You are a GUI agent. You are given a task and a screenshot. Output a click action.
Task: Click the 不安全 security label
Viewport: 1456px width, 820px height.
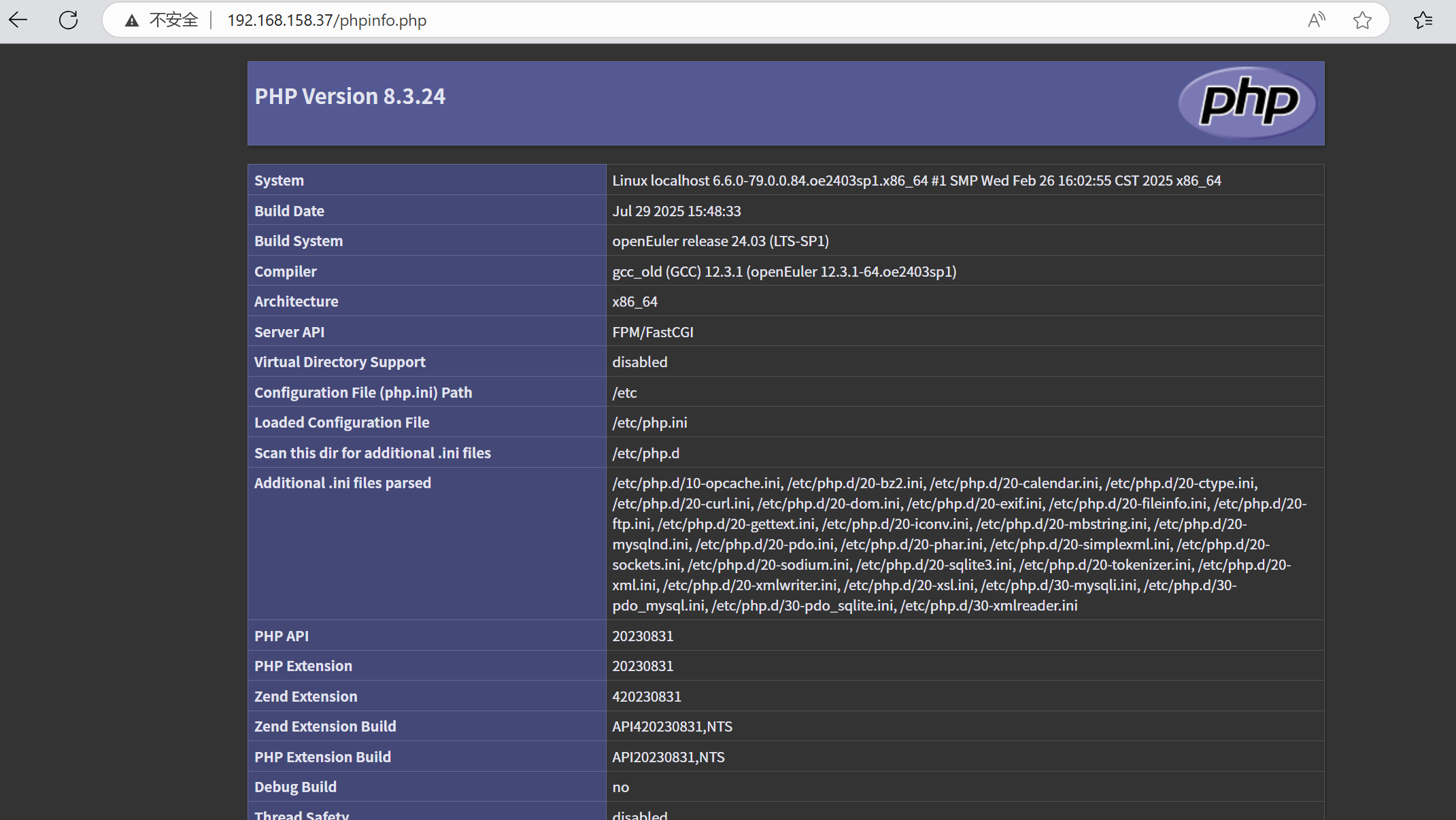(173, 20)
